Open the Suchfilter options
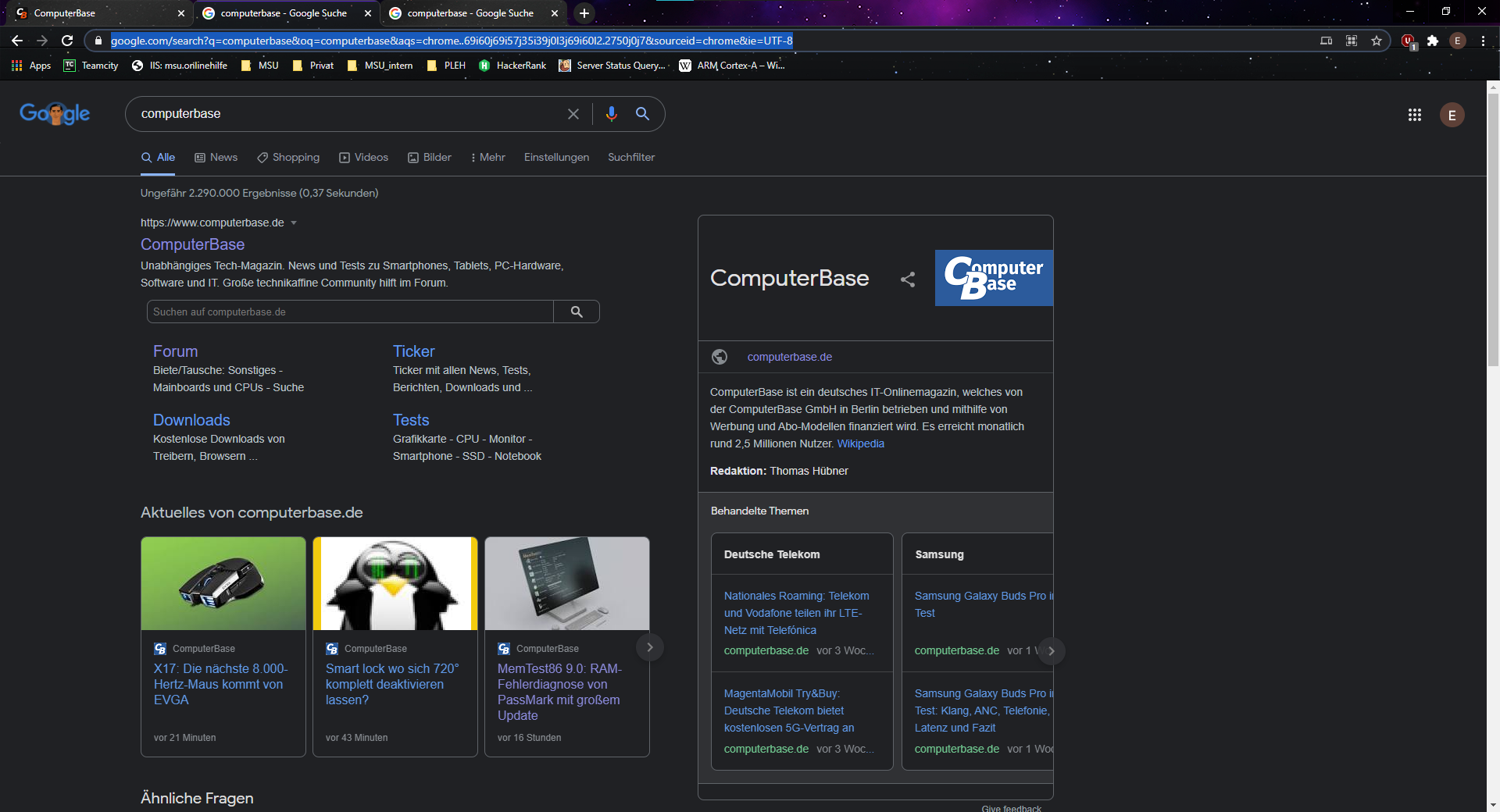Image resolution: width=1500 pixels, height=812 pixels. [x=631, y=157]
